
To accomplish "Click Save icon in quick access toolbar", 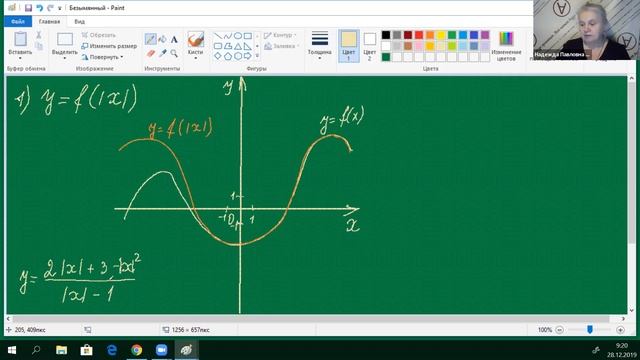I will (28, 8).
